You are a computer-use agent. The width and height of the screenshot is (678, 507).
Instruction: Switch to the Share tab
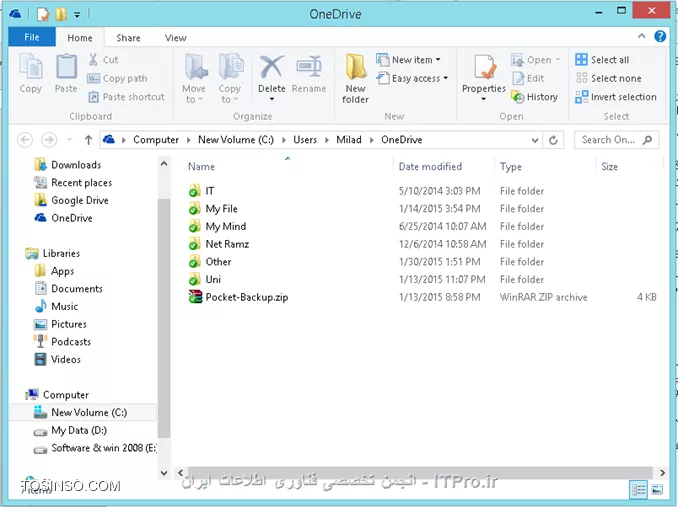click(x=128, y=38)
